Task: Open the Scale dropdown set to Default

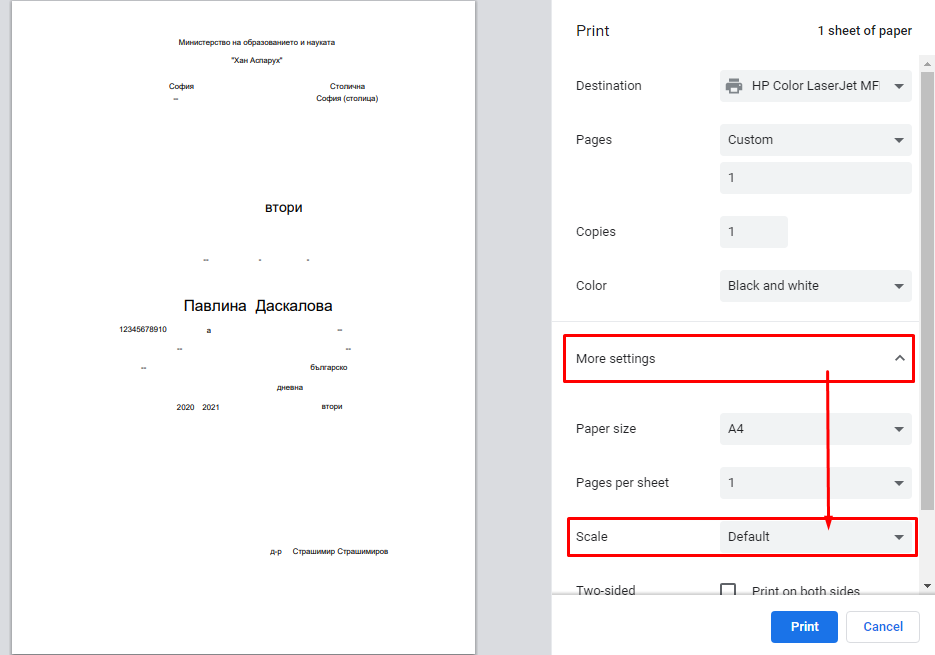Action: coord(815,537)
